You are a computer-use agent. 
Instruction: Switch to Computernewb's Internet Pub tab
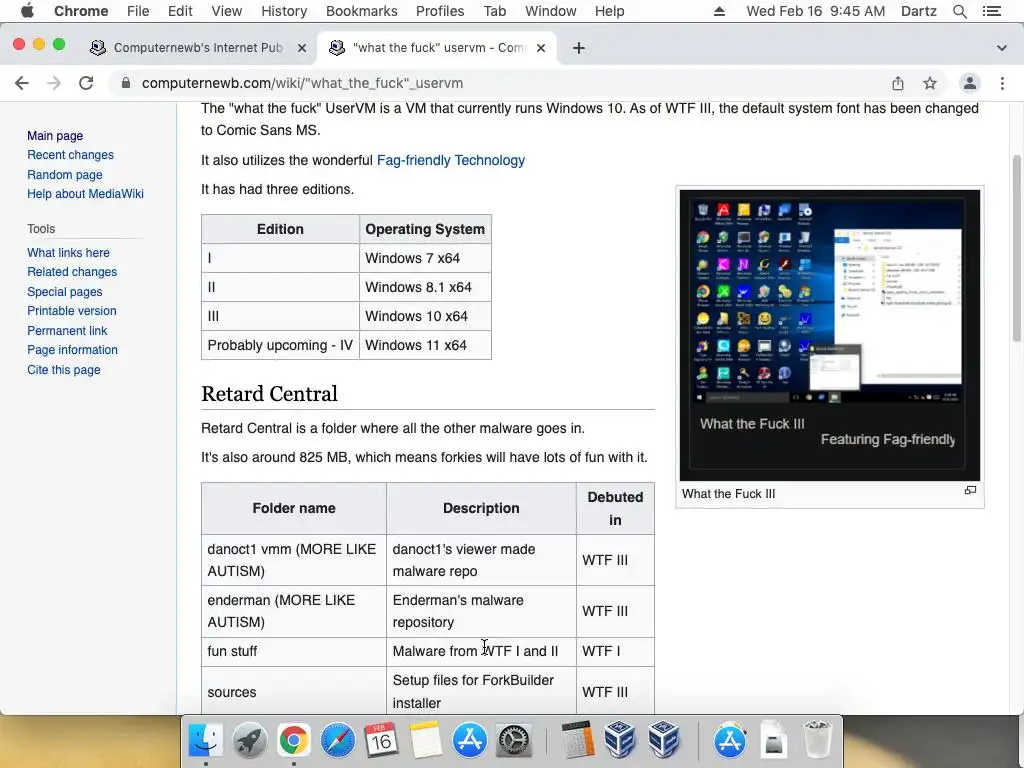[x=198, y=48]
